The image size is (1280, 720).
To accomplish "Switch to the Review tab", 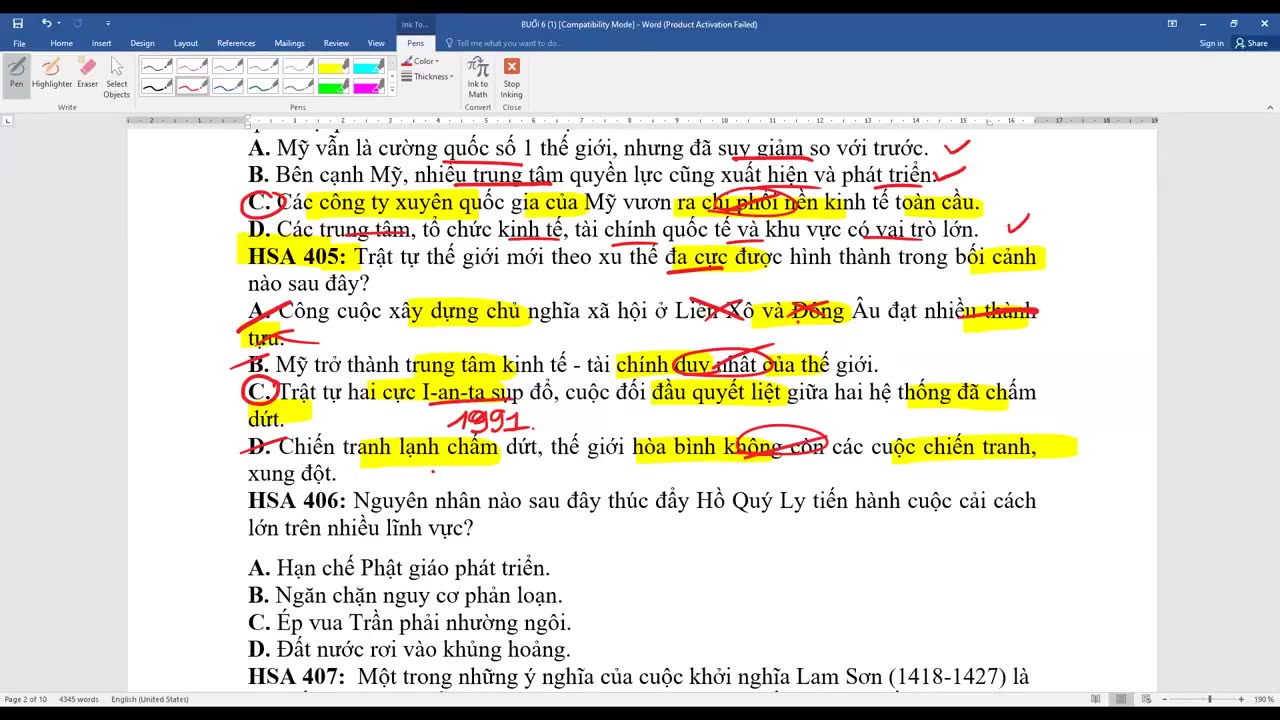I will pyautogui.click(x=336, y=43).
